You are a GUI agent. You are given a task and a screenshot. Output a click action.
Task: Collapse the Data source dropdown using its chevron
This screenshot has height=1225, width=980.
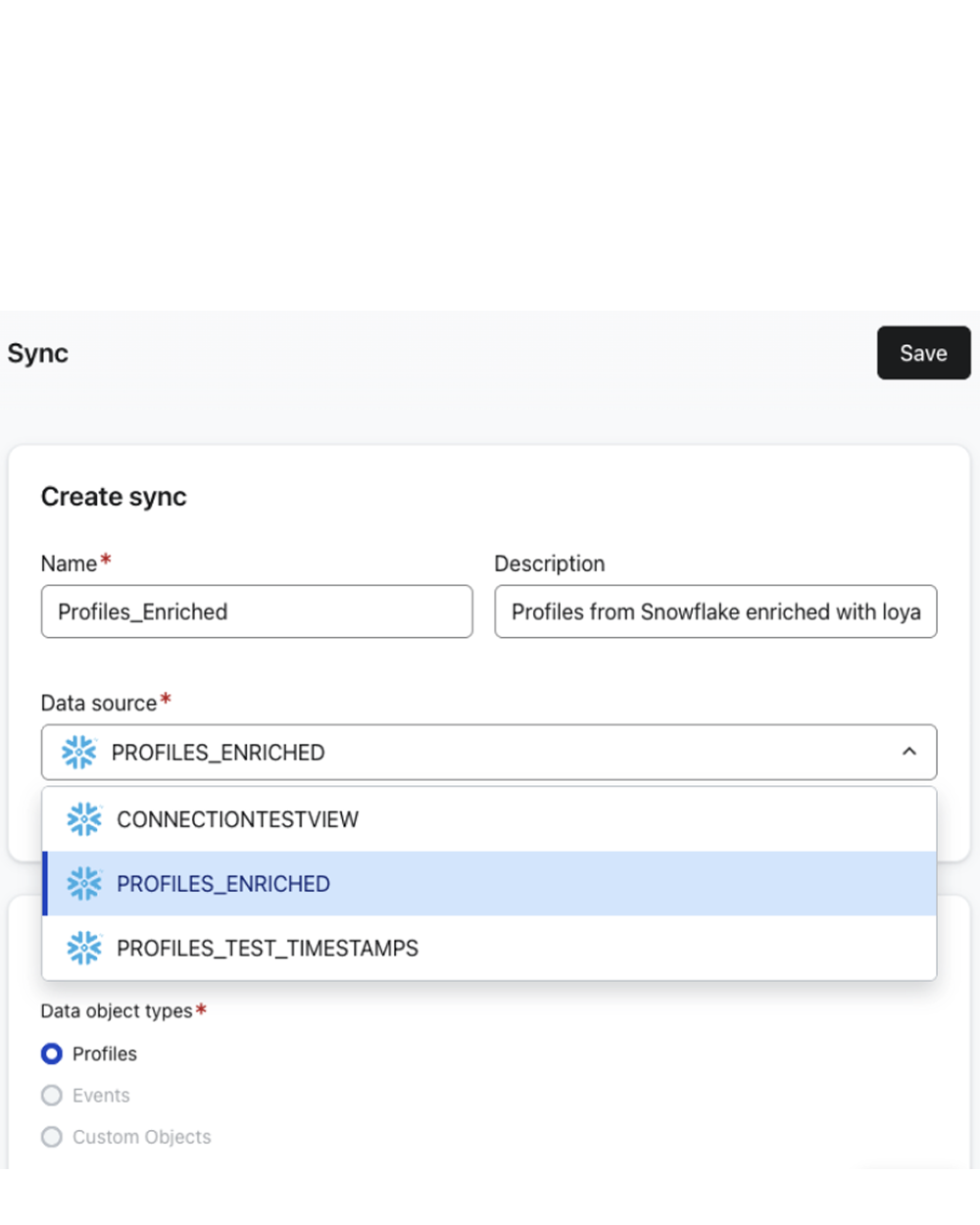[x=909, y=753]
